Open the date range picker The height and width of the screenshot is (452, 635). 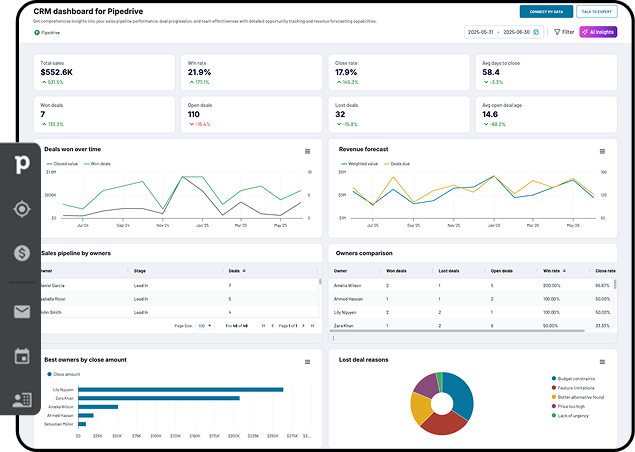[x=504, y=32]
